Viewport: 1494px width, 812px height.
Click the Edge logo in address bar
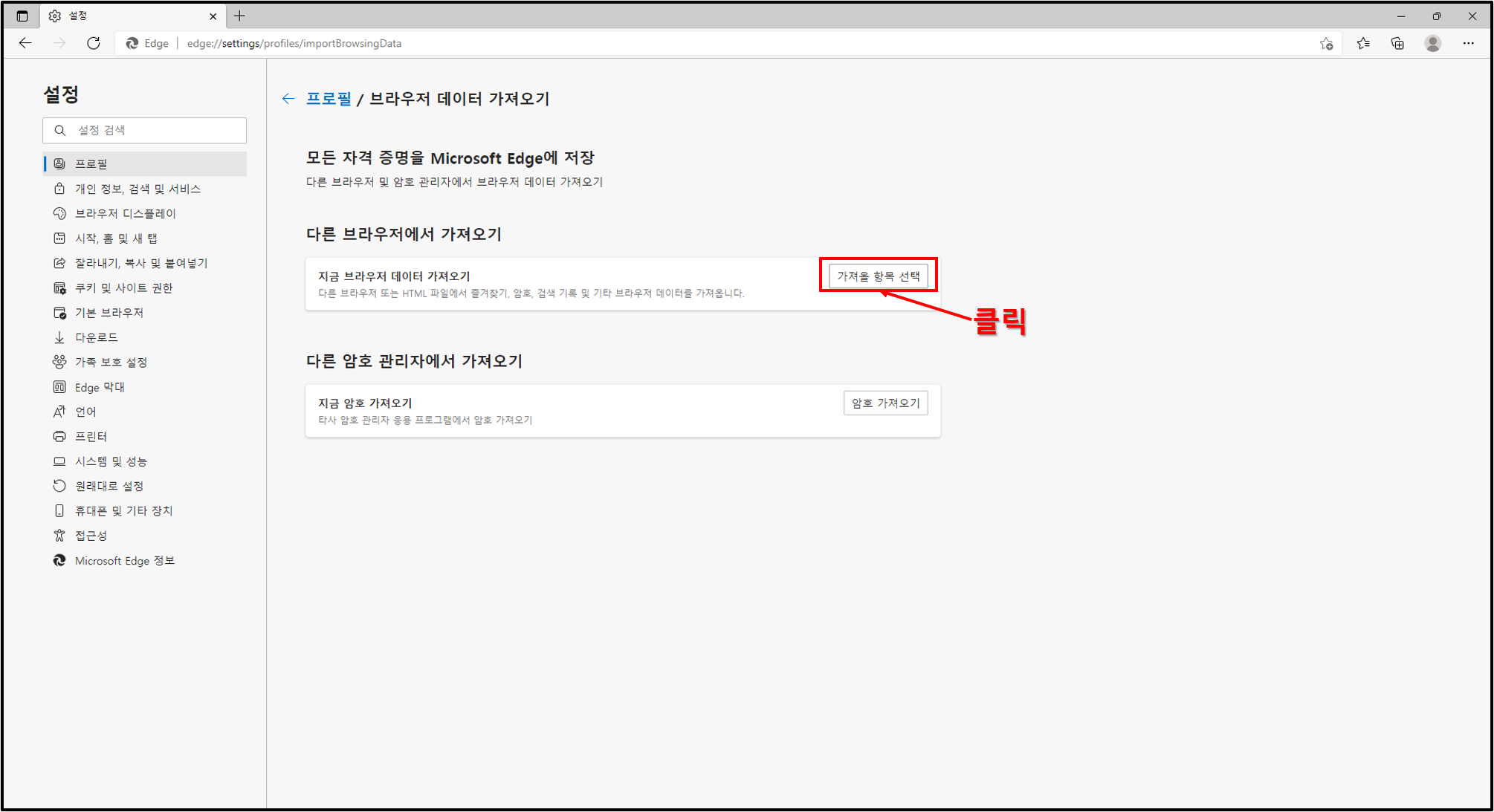(132, 43)
